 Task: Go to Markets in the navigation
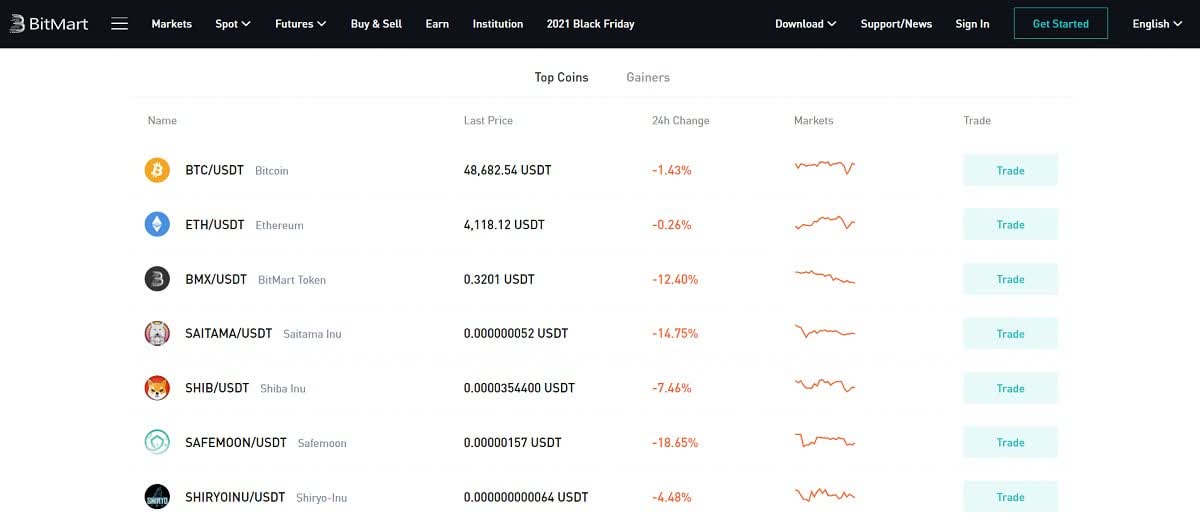point(171,24)
